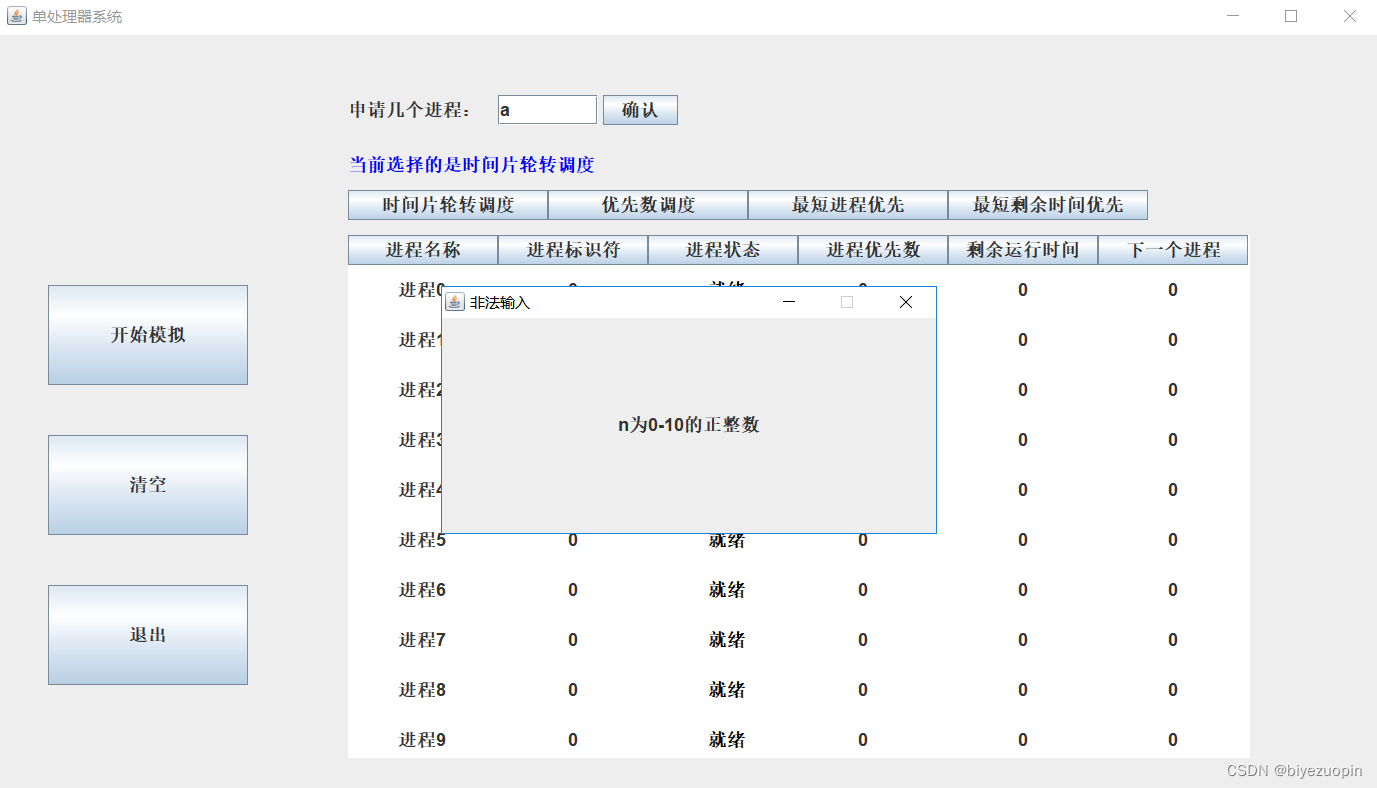This screenshot has height=788, width=1377.
Task: Click 下一个进程 value in 进程4 row
Action: pos(1173,490)
